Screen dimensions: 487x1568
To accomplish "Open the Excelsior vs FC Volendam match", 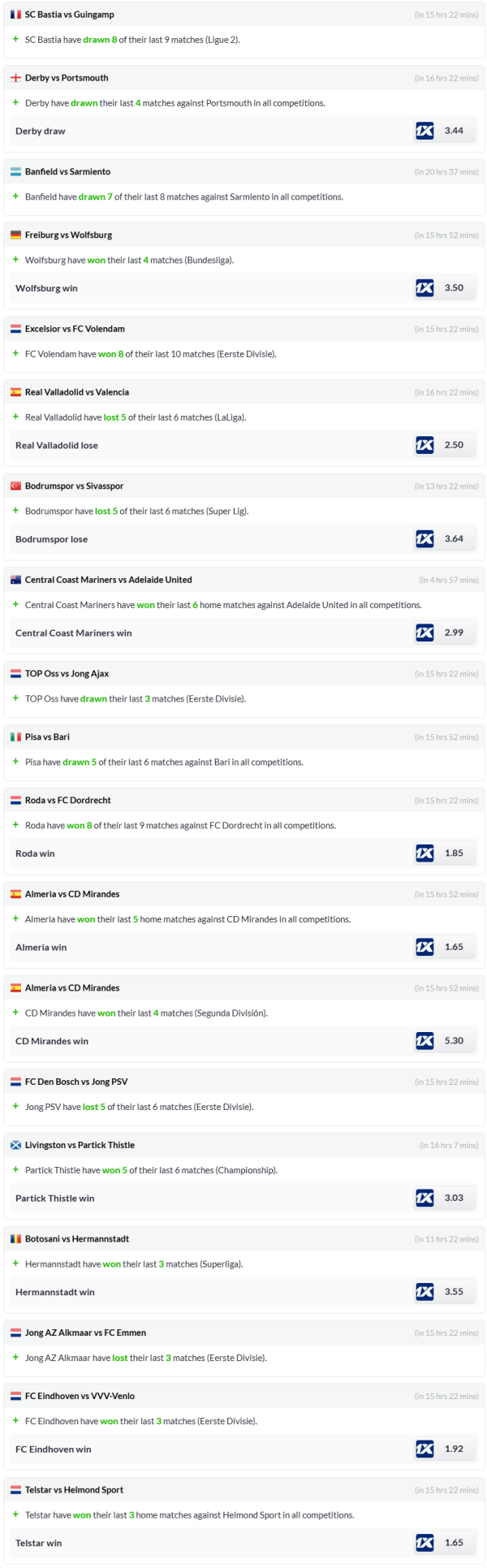I will [x=75, y=329].
